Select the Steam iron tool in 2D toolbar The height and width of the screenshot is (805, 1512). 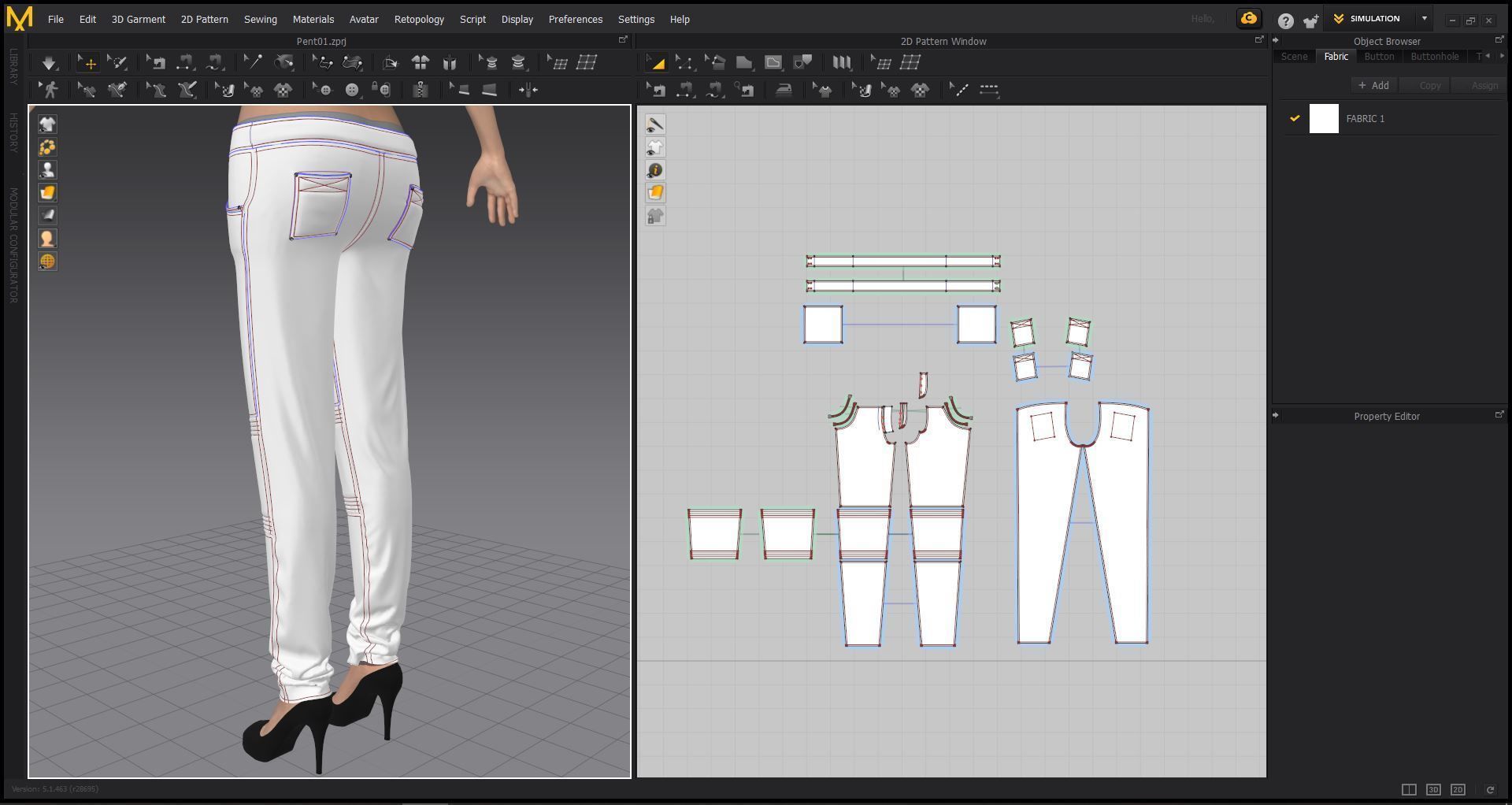pos(784,90)
